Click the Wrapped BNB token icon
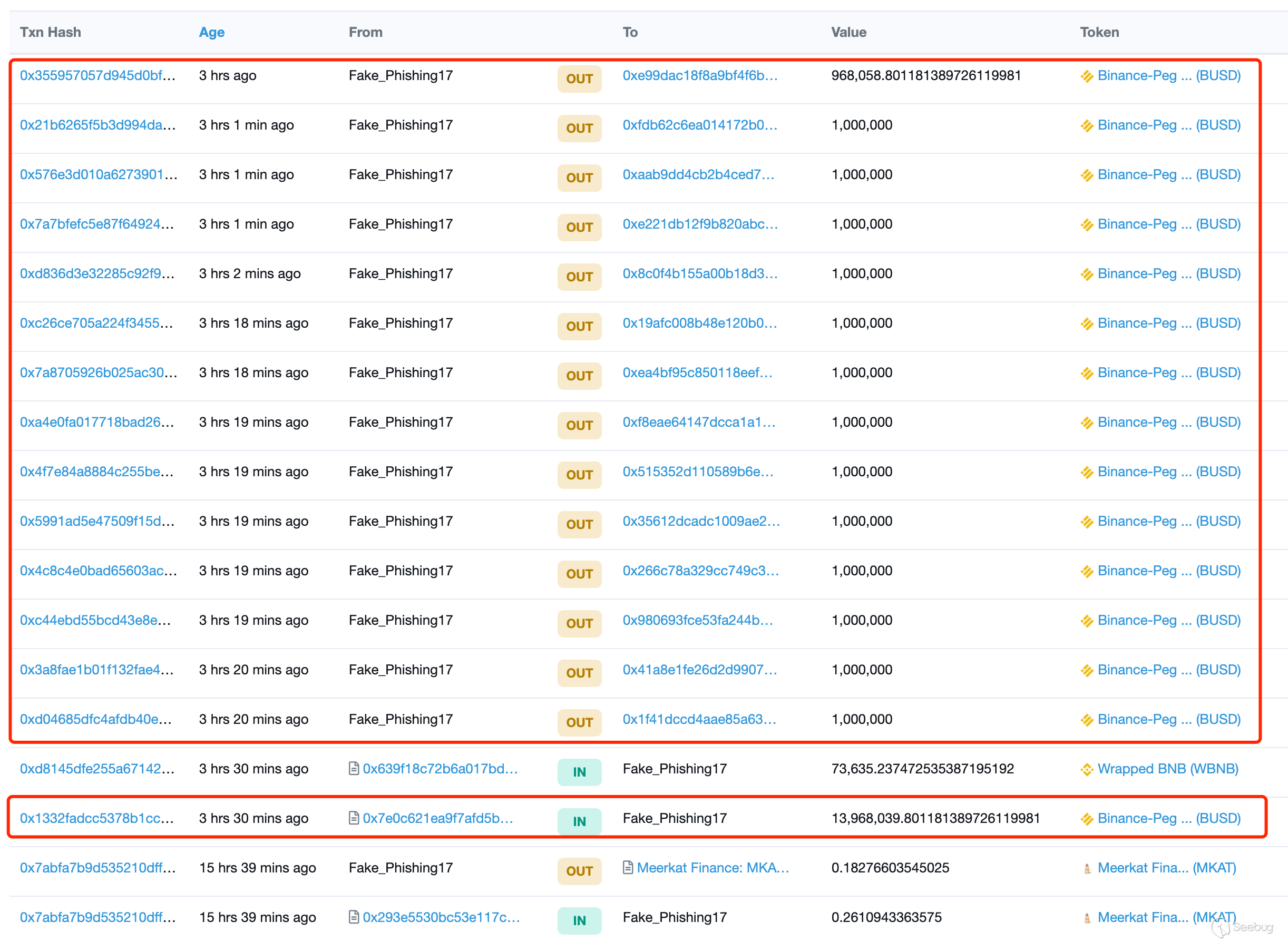This screenshot has width=1288, height=942. [x=1087, y=770]
